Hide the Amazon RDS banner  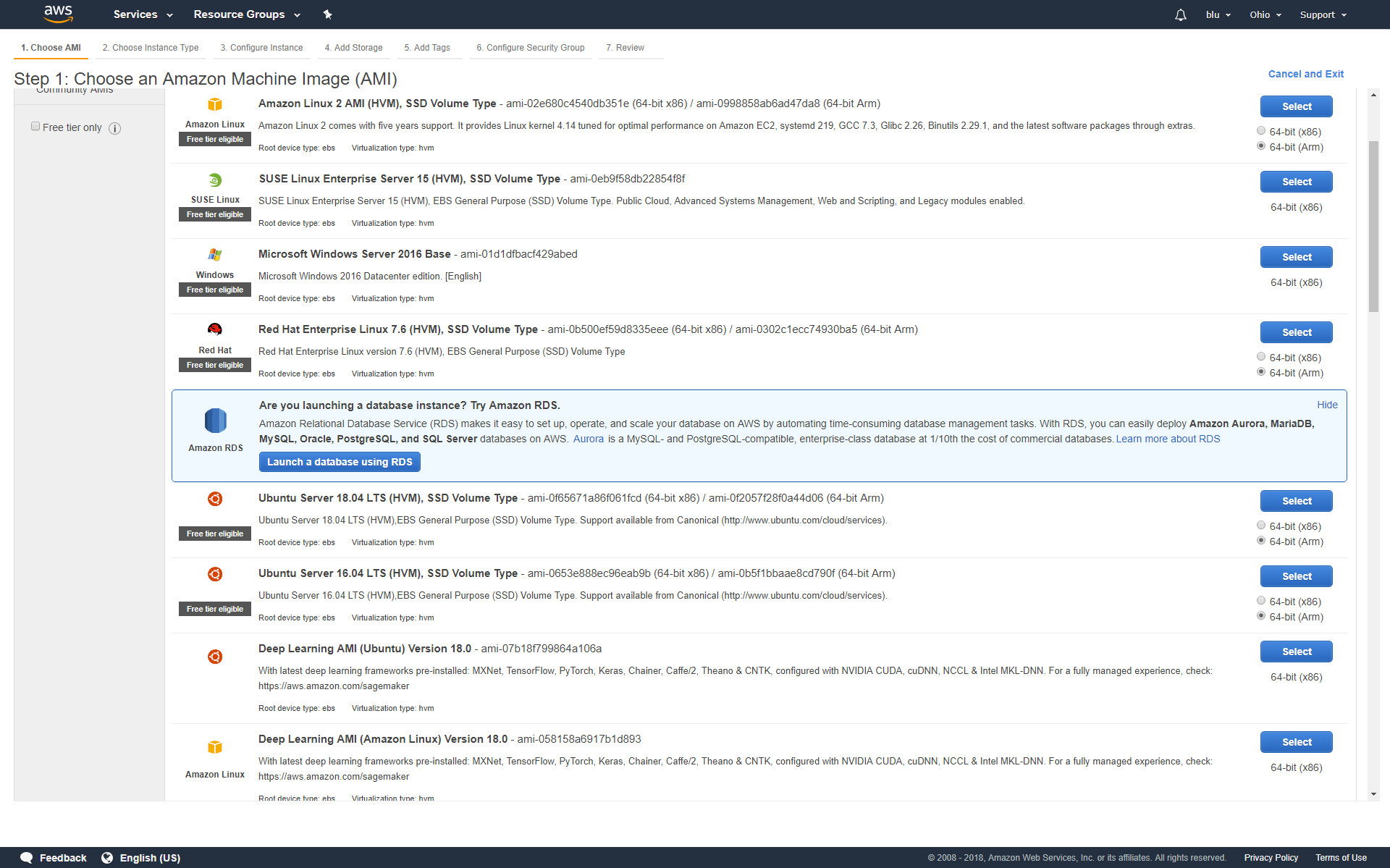(1327, 405)
